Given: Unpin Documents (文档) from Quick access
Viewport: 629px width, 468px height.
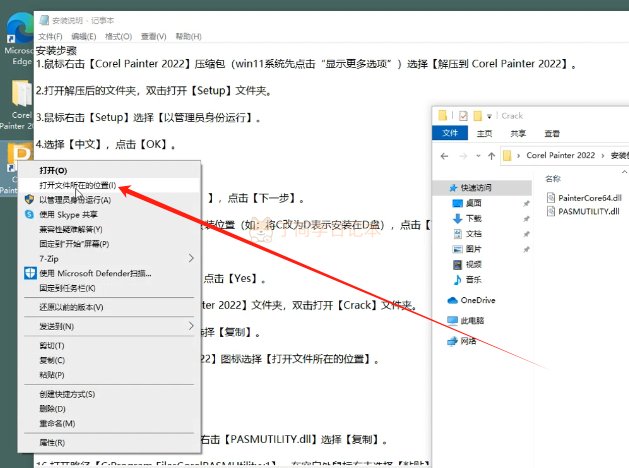Looking at the screenshot, I should [526, 234].
